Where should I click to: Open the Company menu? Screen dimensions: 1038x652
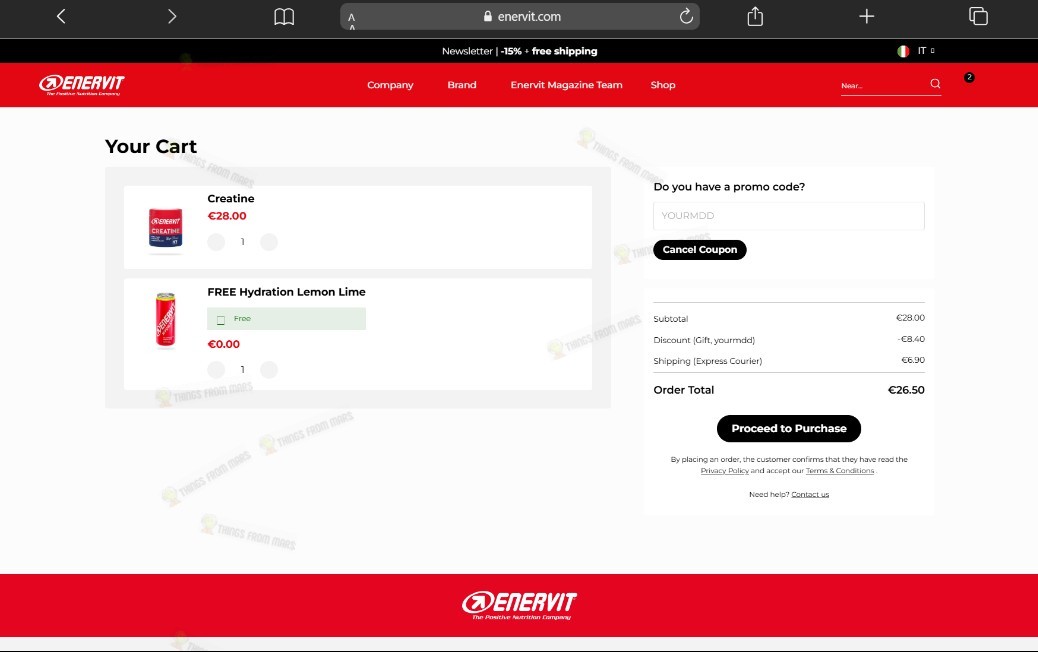coord(390,85)
